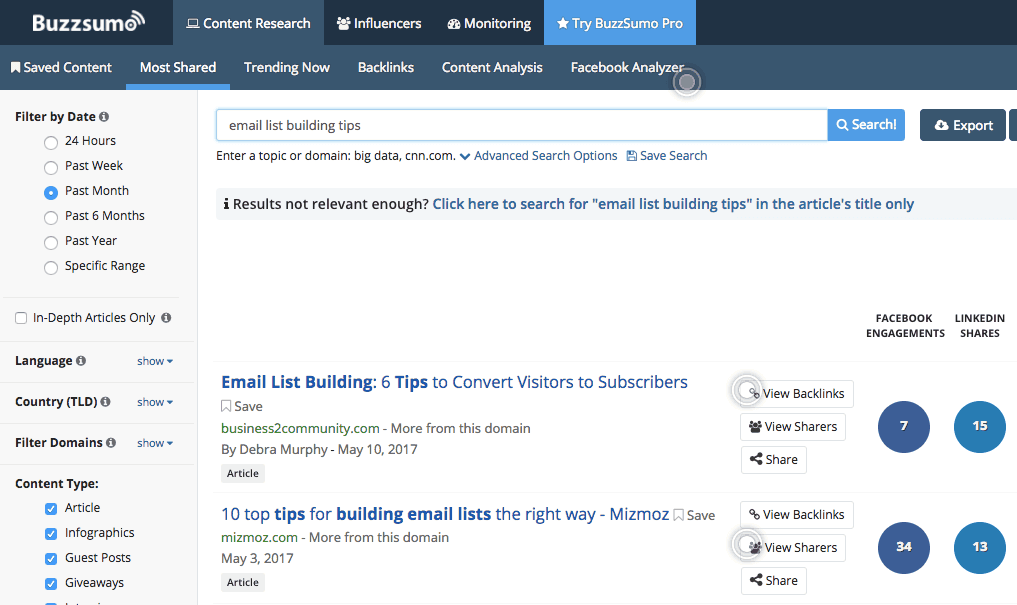The image size is (1017, 605).
Task: Click the Filter by Date info icon
Action: point(105,117)
